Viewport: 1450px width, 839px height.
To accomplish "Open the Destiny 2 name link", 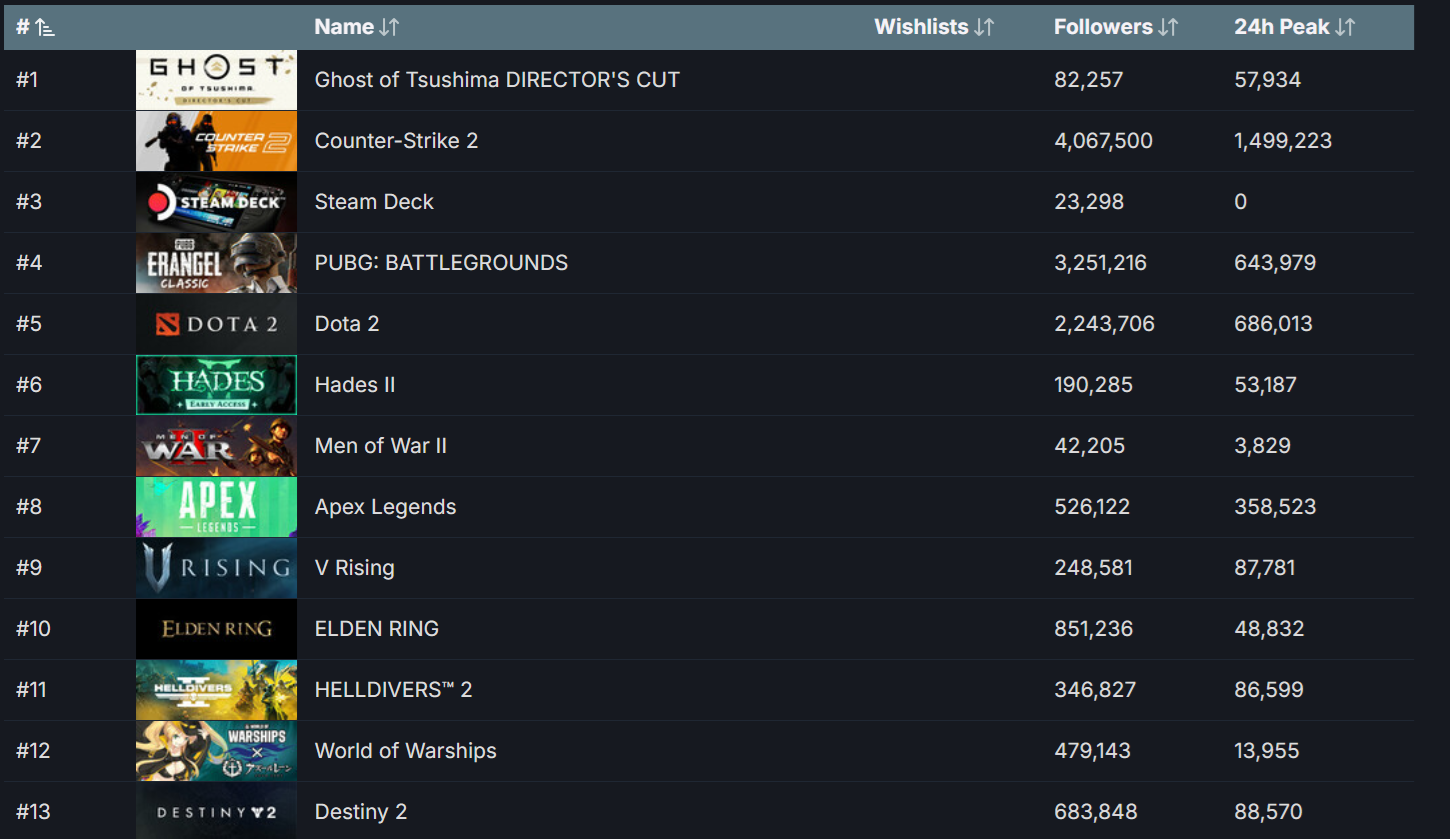I will click(x=360, y=812).
